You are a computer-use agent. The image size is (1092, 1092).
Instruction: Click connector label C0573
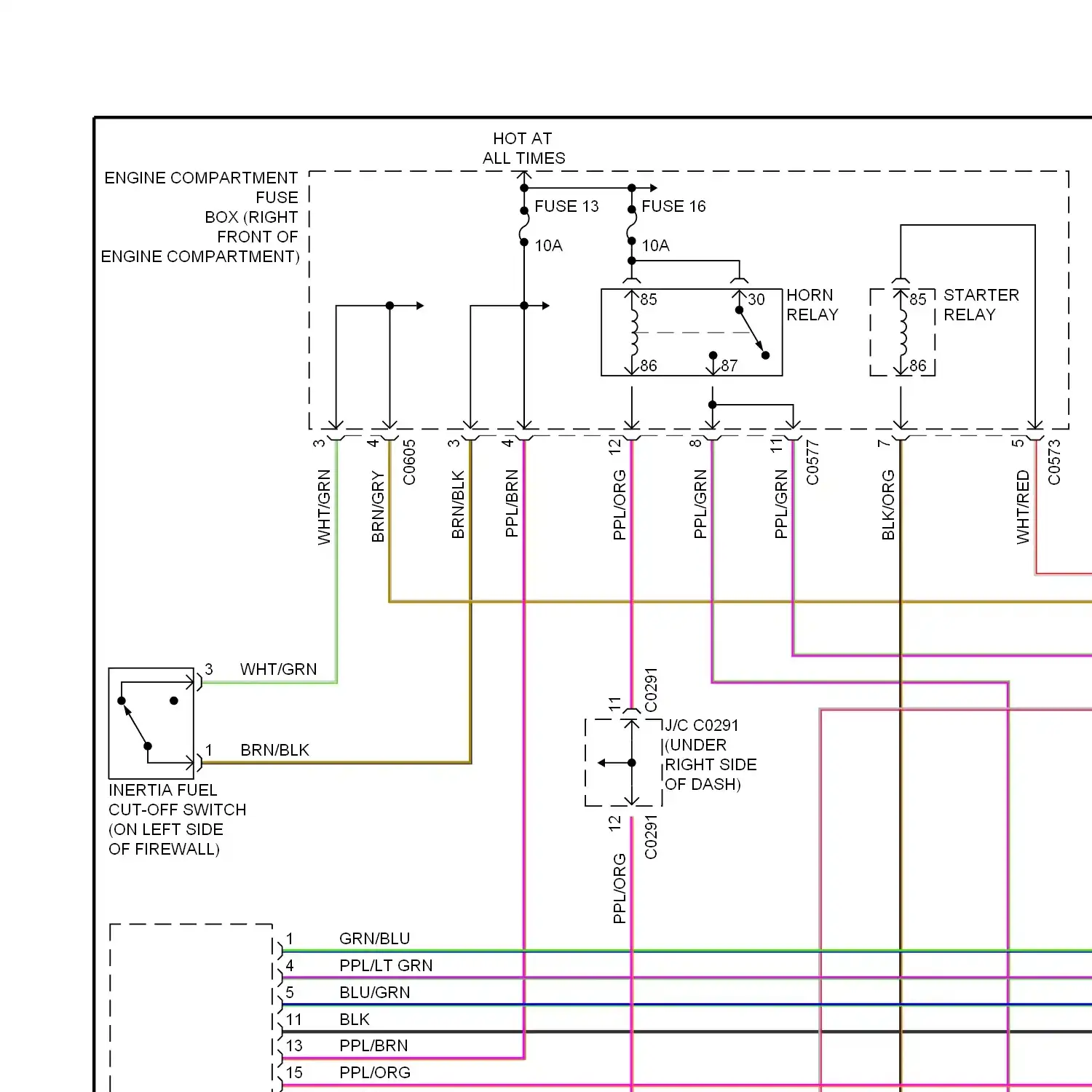coord(1054,462)
